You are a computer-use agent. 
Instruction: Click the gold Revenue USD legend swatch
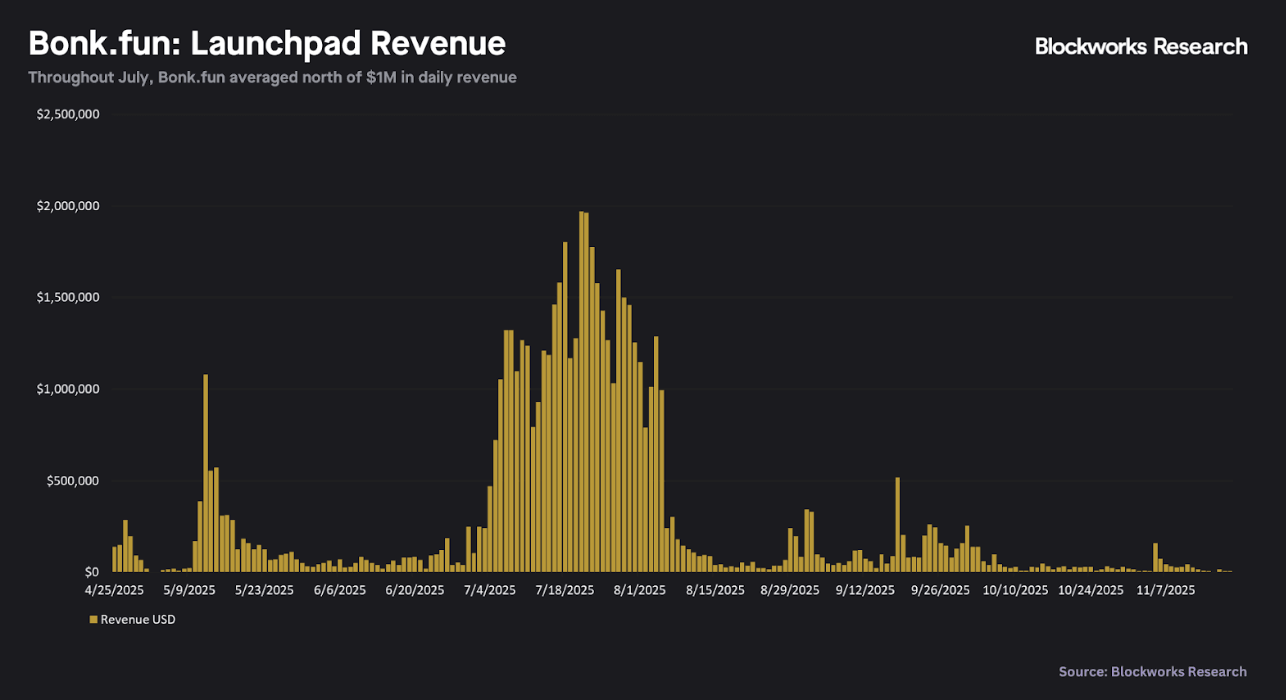click(x=93, y=620)
